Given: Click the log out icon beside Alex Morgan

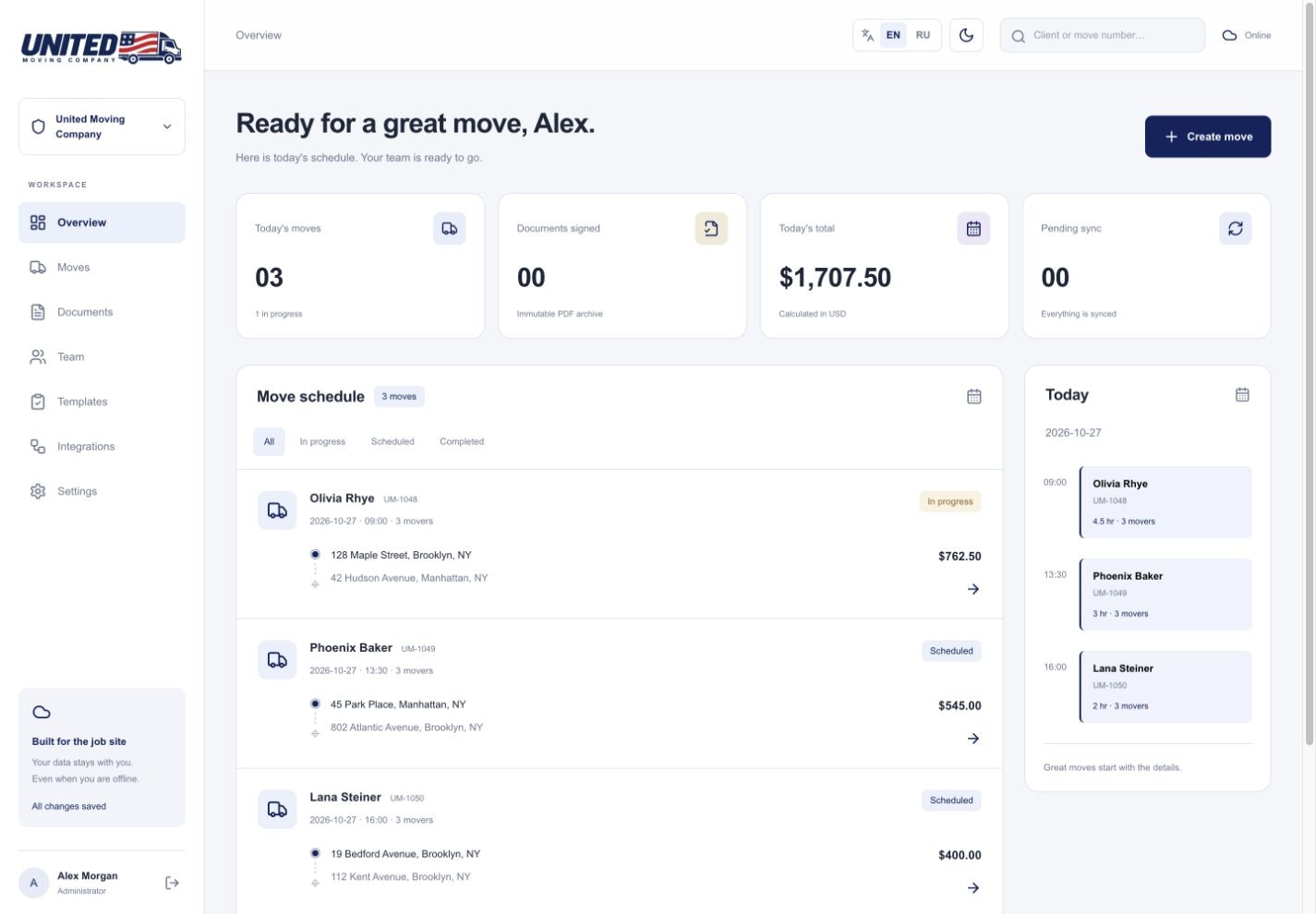Looking at the screenshot, I should tap(172, 883).
